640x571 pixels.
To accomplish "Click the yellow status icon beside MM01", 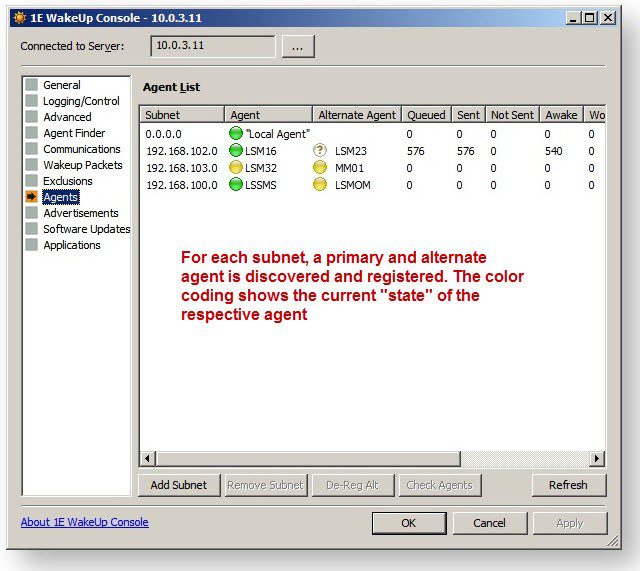I will pos(320,167).
